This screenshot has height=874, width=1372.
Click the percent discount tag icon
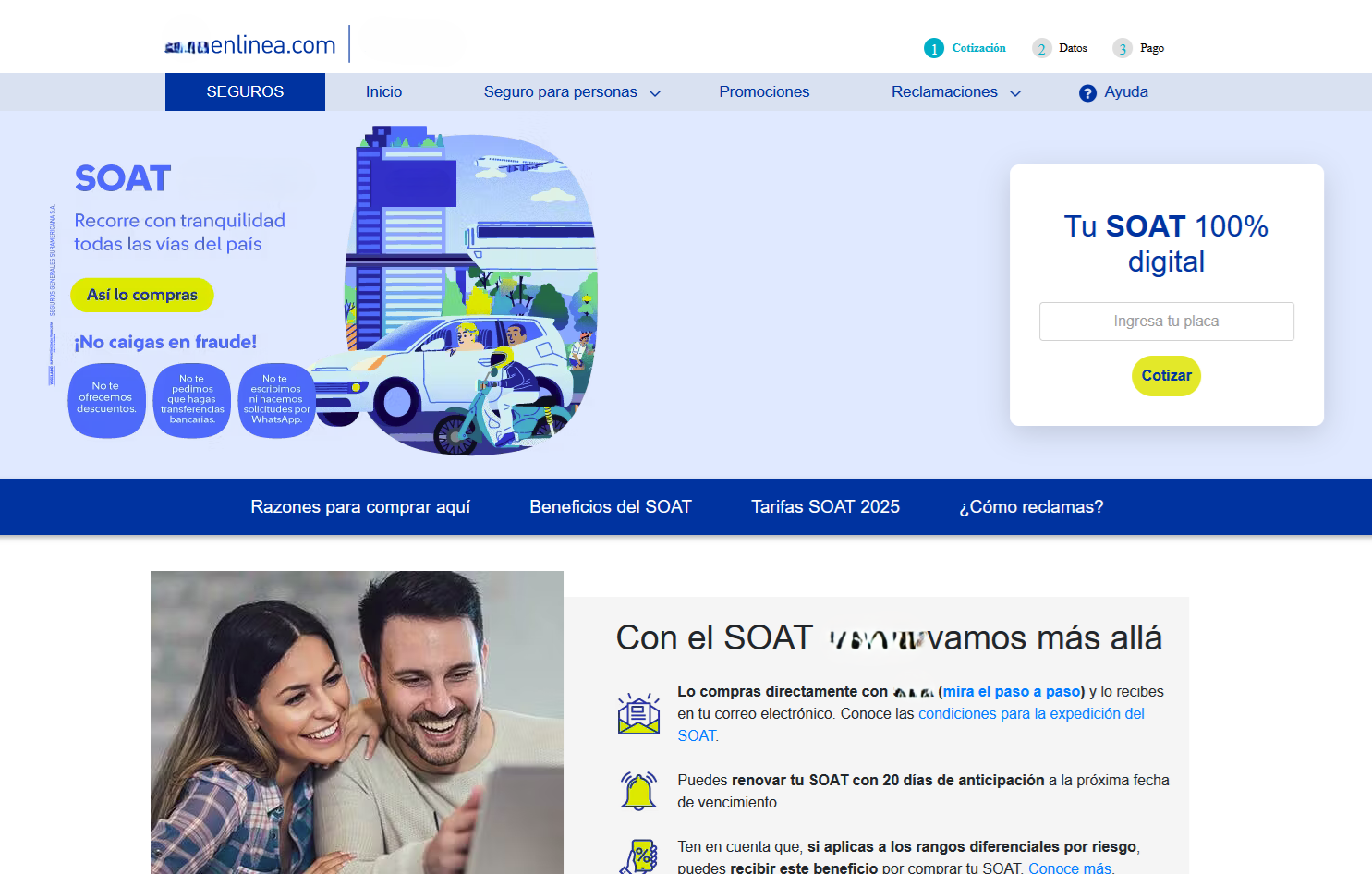coord(640,856)
